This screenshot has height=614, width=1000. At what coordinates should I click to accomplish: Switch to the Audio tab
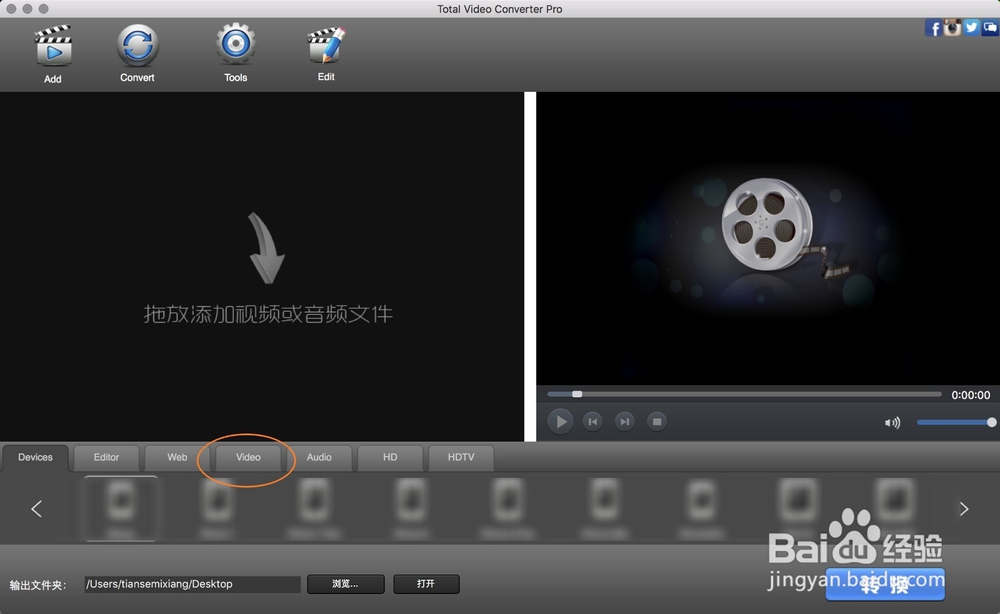click(319, 457)
